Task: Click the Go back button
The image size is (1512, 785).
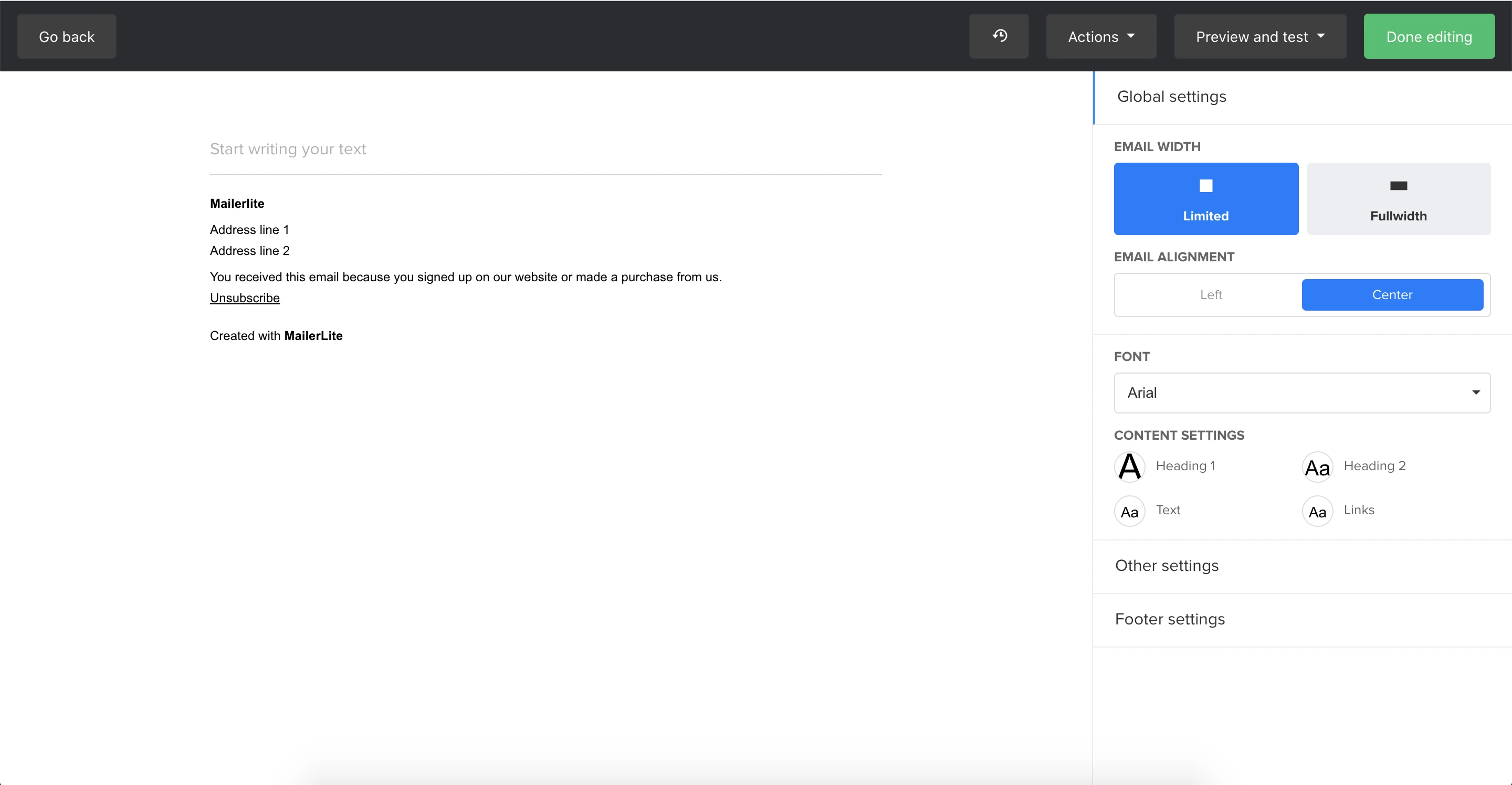Action: (66, 36)
